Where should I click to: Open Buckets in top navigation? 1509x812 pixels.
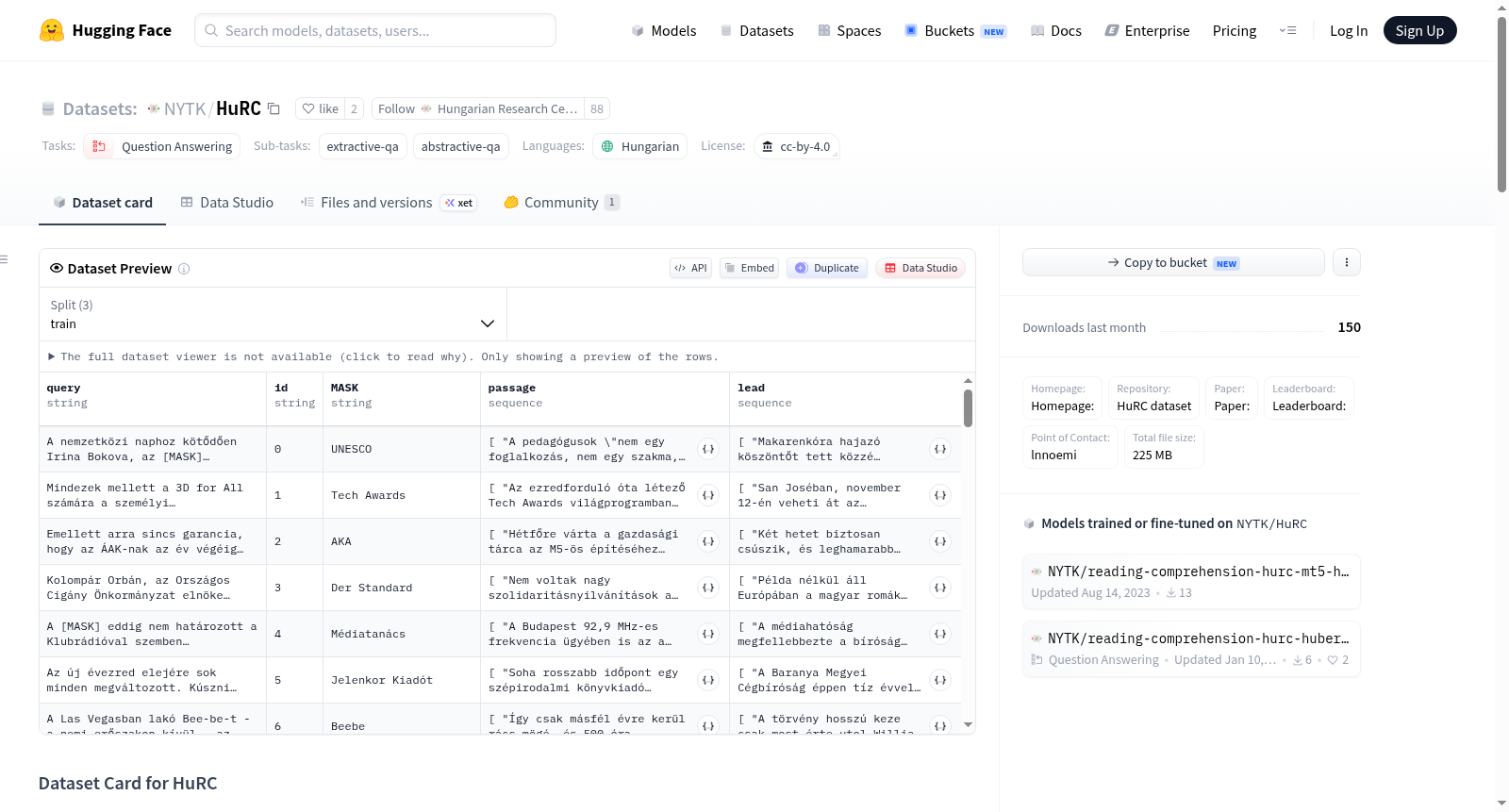pyautogui.click(x=955, y=30)
